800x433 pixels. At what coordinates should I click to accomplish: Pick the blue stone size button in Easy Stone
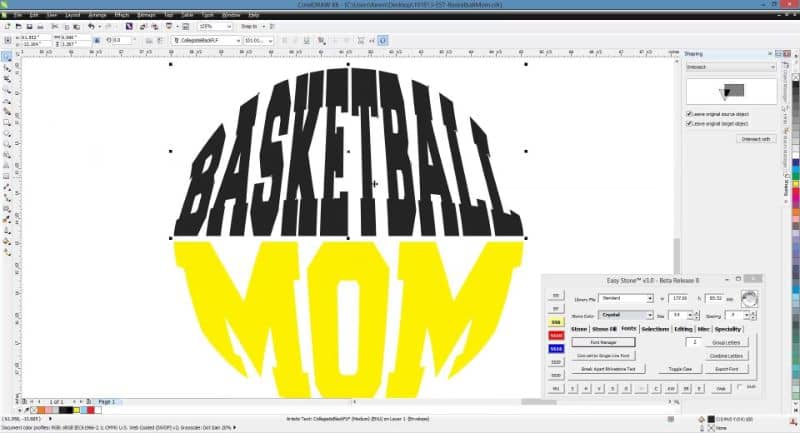click(x=556, y=349)
